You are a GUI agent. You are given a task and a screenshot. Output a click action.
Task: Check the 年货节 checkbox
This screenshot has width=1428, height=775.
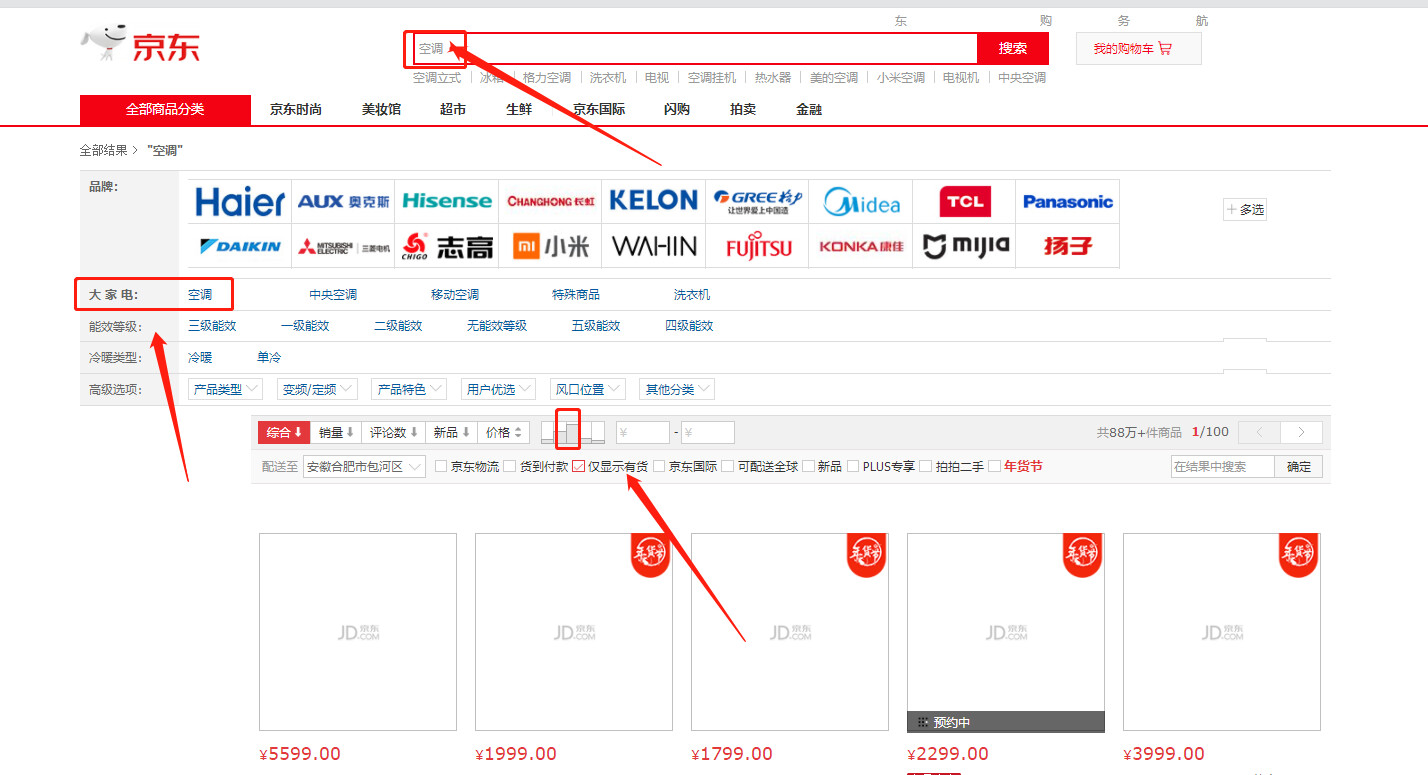[x=994, y=466]
